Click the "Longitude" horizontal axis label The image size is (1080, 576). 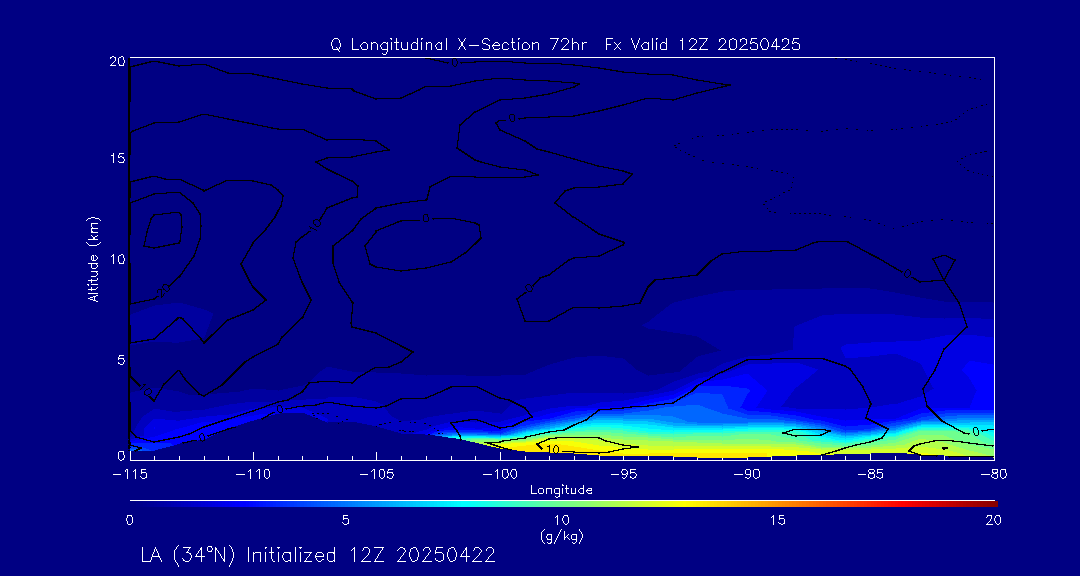click(561, 491)
